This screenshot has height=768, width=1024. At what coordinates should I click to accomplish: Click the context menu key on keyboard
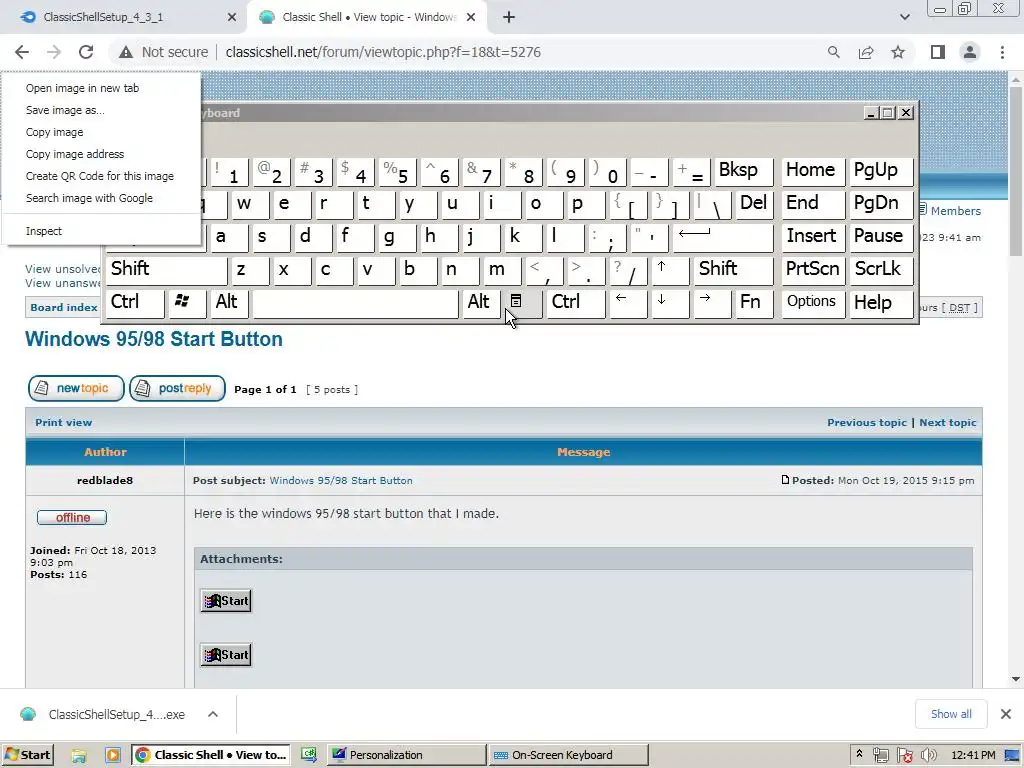(x=522, y=303)
